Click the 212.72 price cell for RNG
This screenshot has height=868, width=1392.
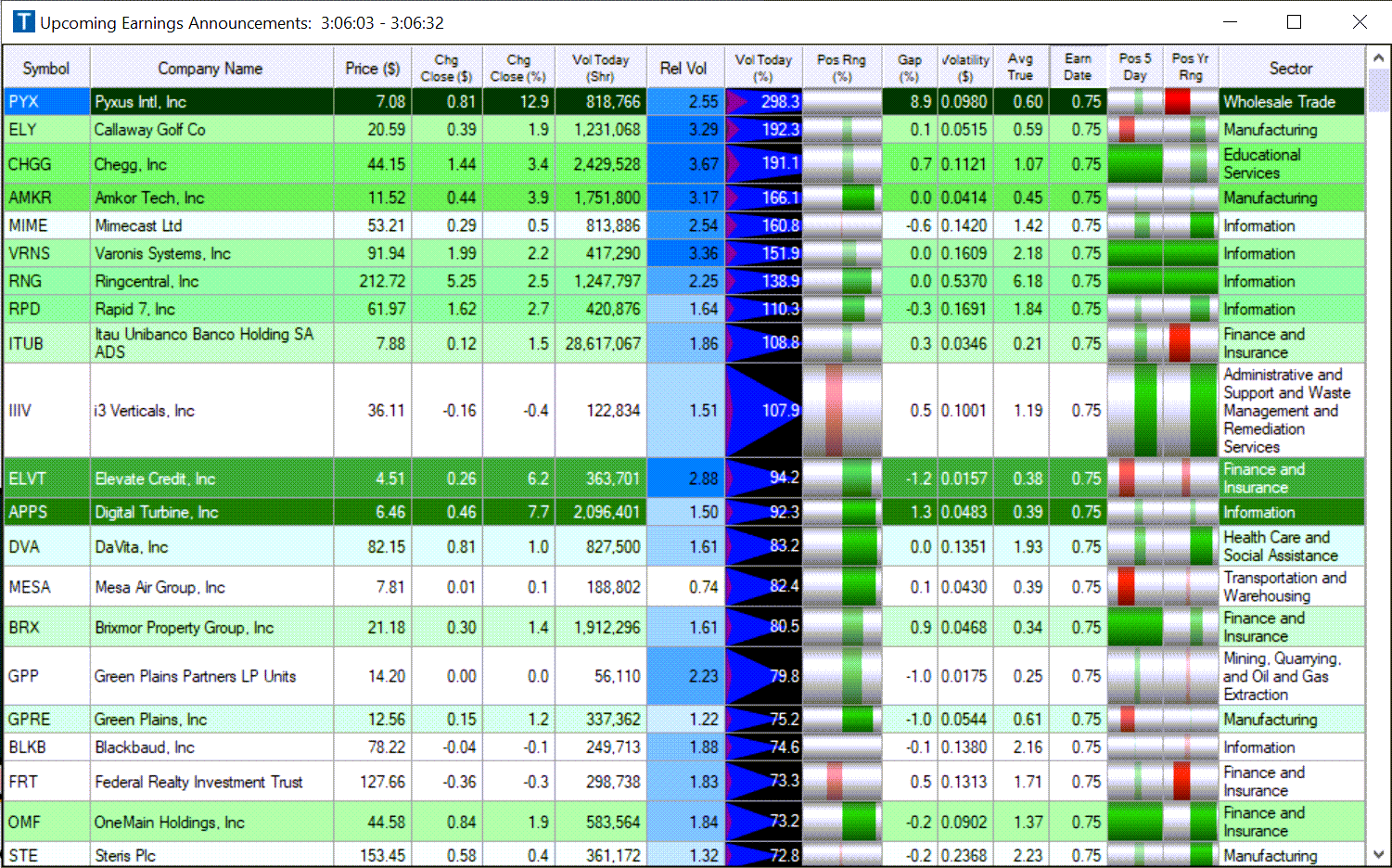click(x=372, y=282)
